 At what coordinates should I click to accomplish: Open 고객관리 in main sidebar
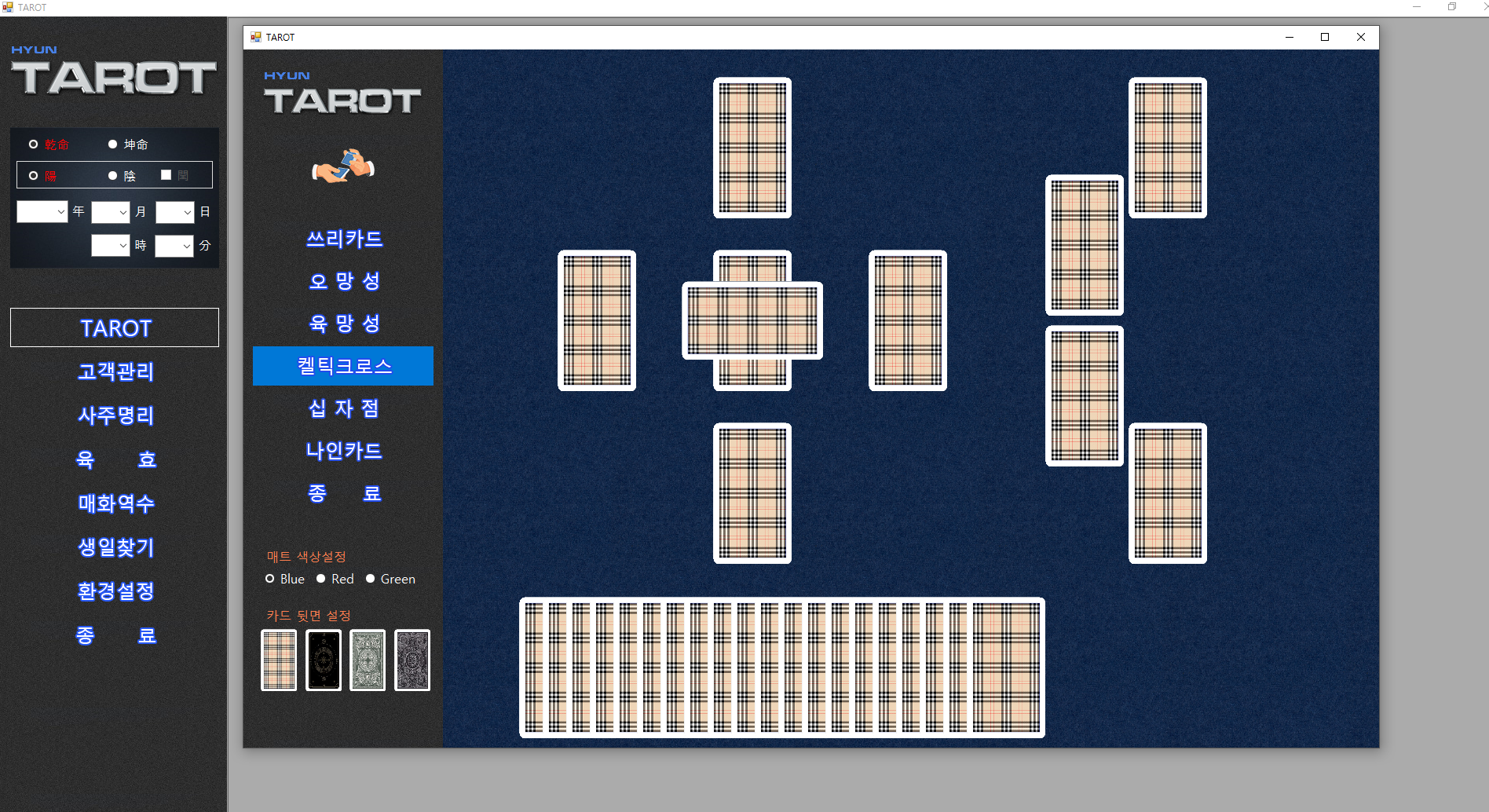tap(115, 371)
